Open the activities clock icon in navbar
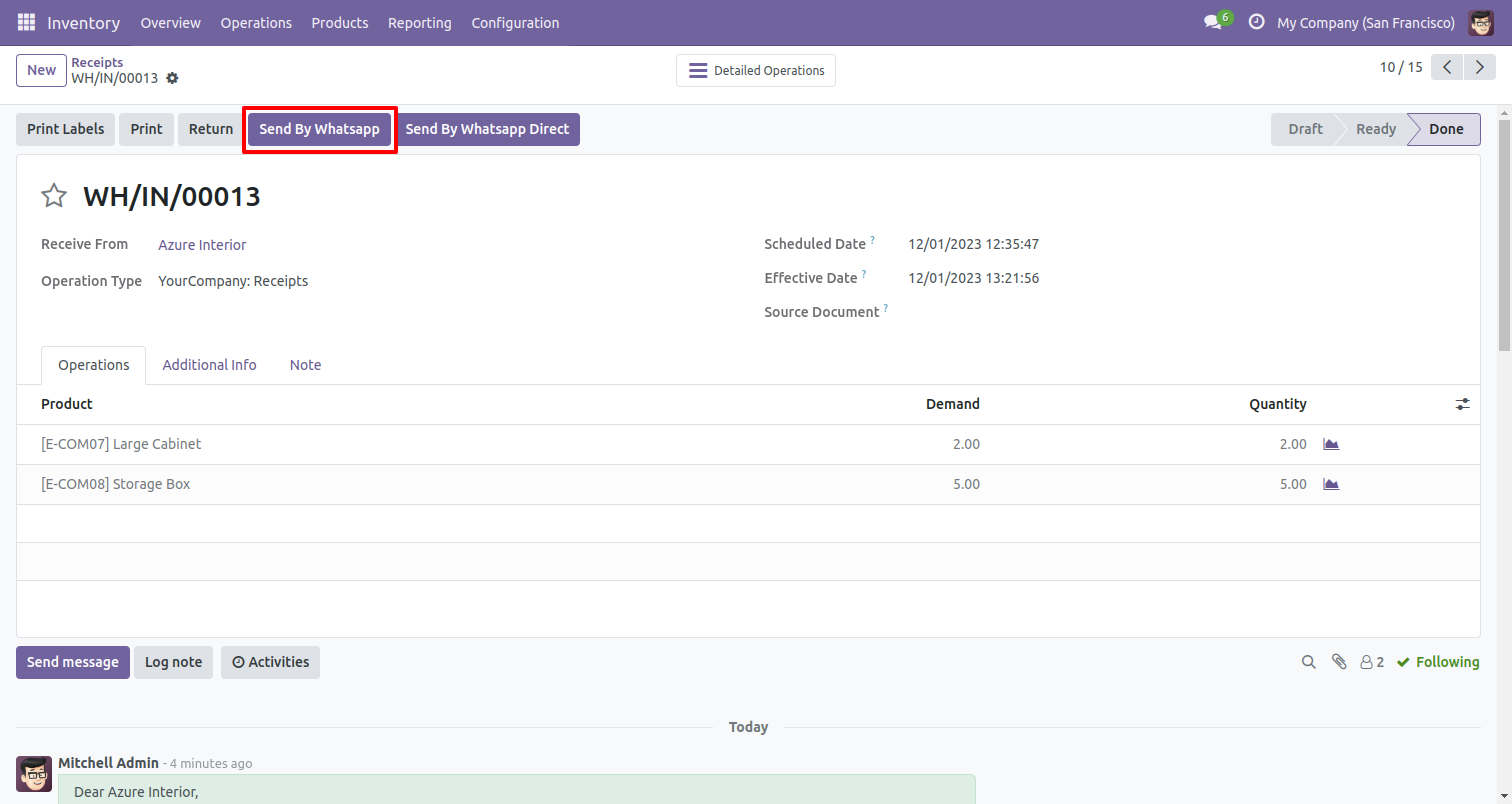Screen dimensions: 1512x804 coord(1256,22)
